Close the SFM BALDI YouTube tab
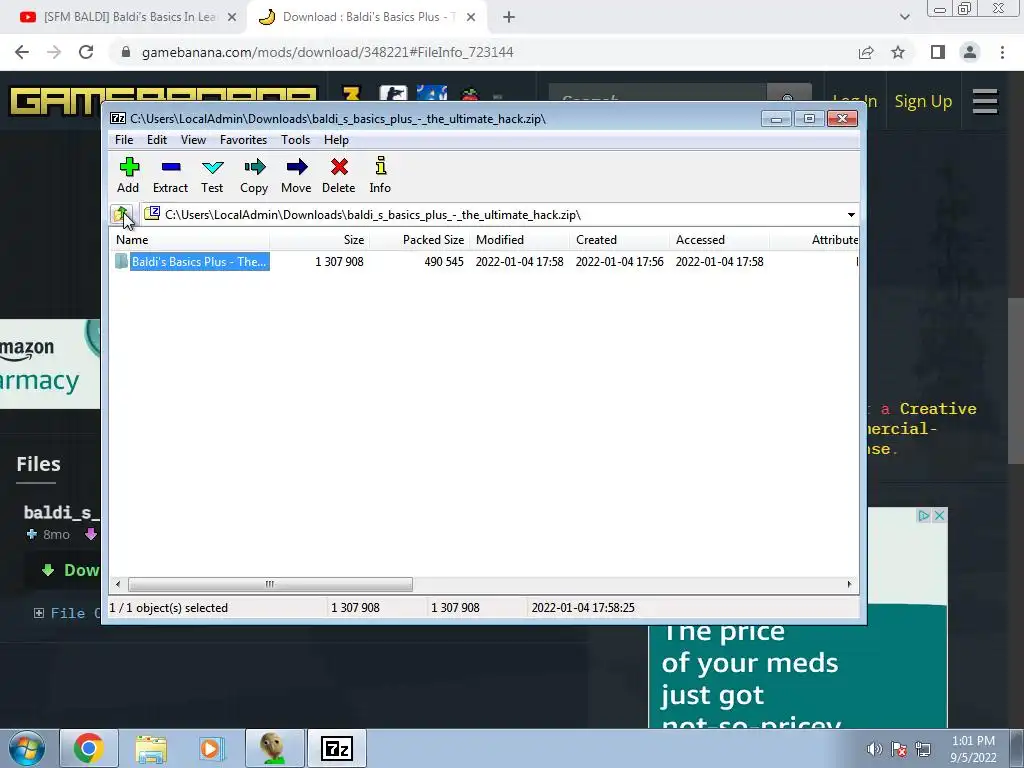Image resolution: width=1024 pixels, height=768 pixels. [x=232, y=17]
